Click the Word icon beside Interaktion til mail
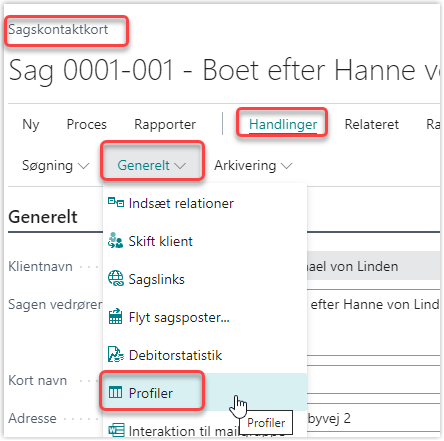Viewport: 444px width, 441px height. [x=116, y=430]
